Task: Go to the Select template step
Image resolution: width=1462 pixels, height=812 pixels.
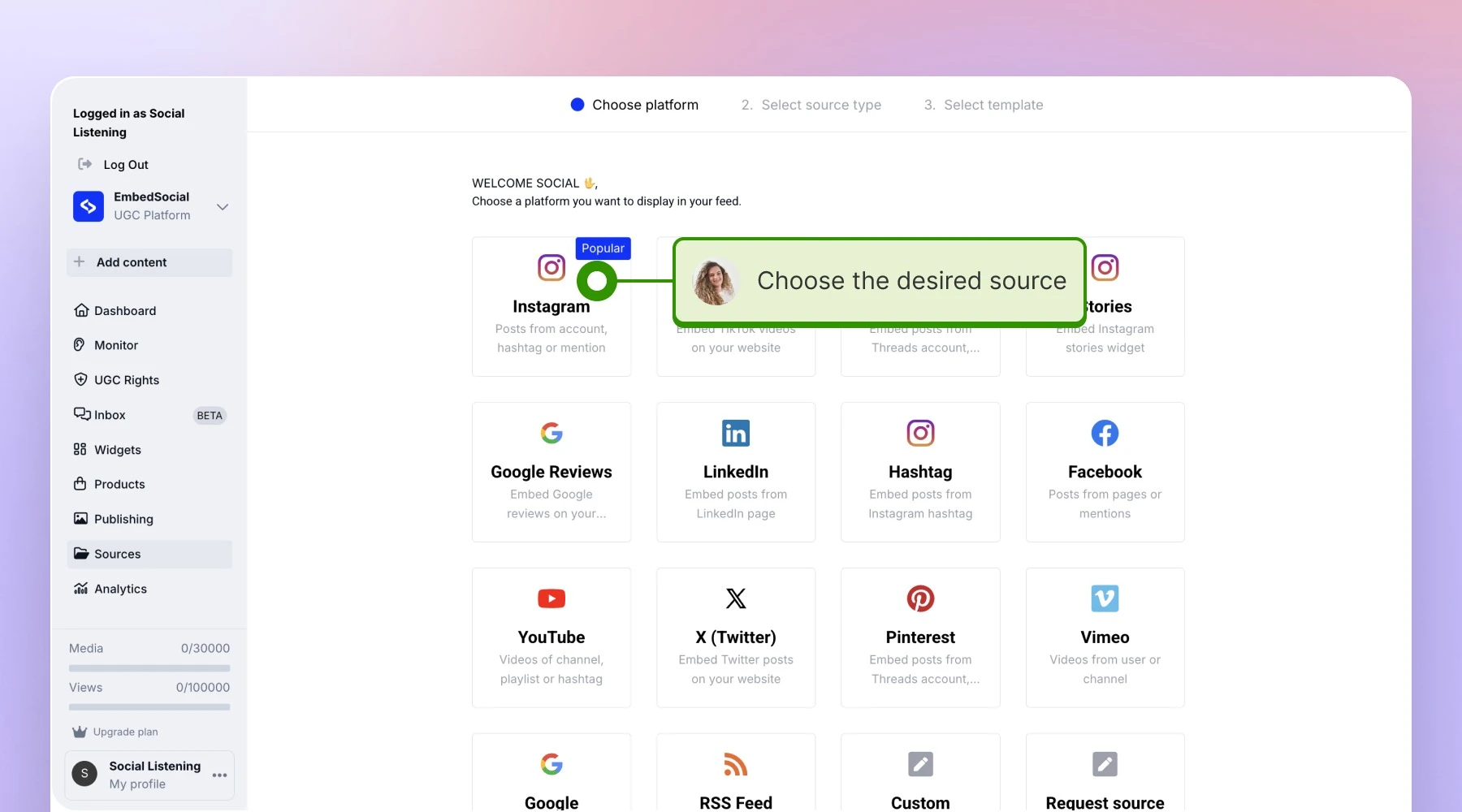Action: (984, 105)
